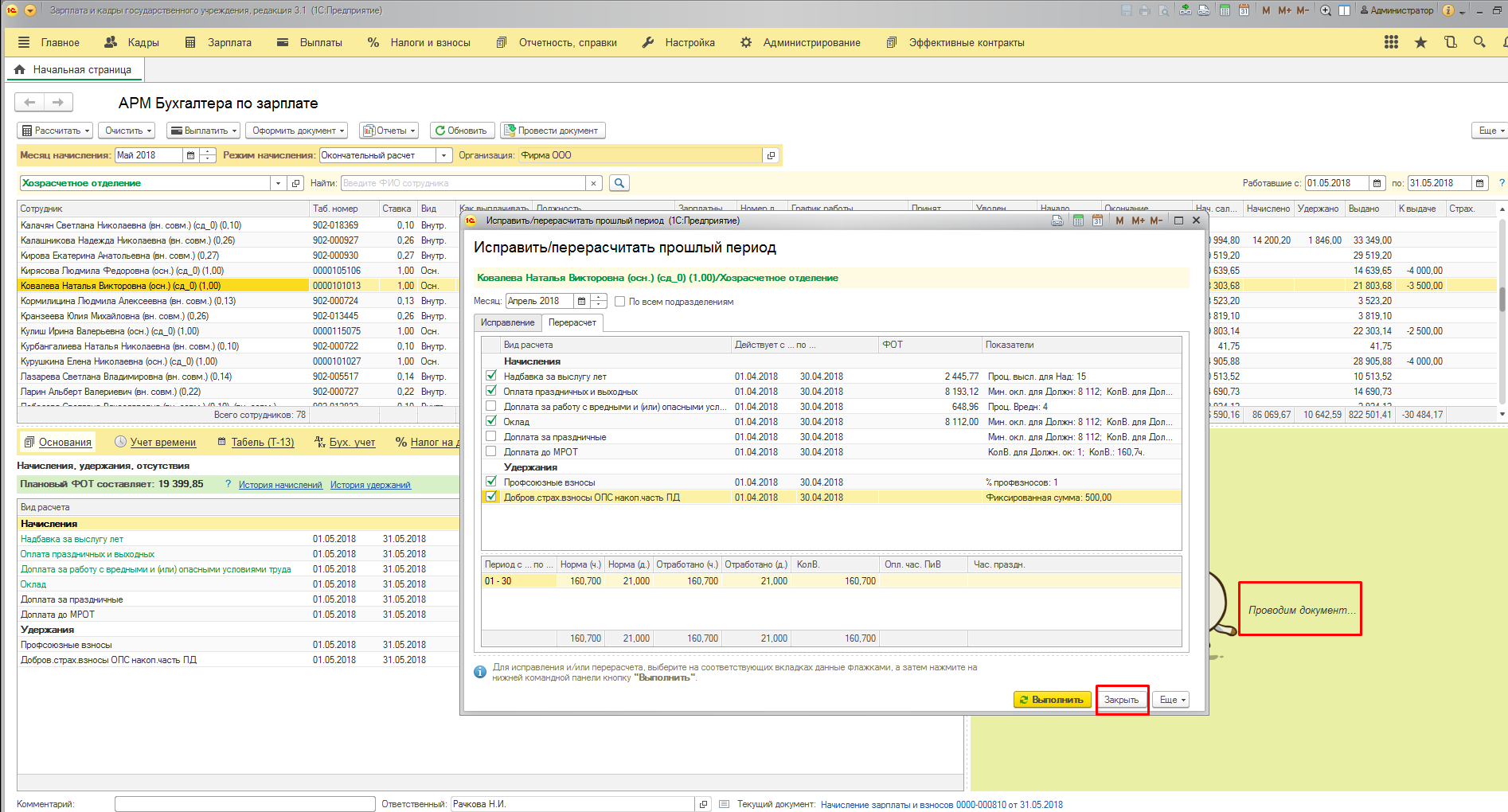Open the favorites star icon
The image size is (1508, 812).
1420,42
